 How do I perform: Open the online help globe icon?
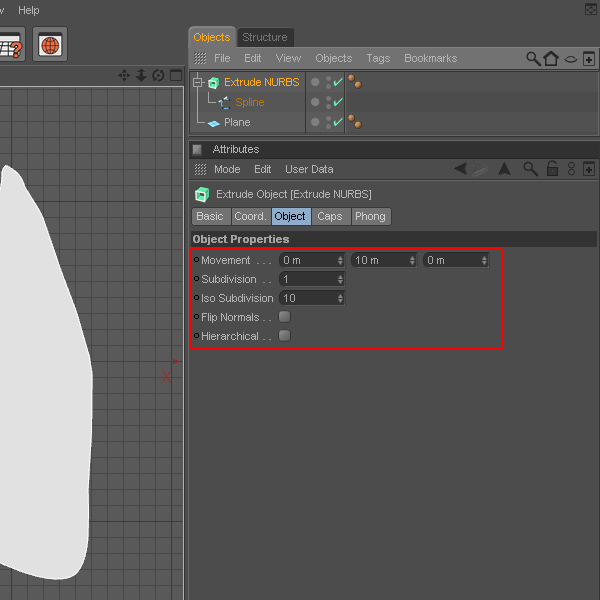[50, 44]
